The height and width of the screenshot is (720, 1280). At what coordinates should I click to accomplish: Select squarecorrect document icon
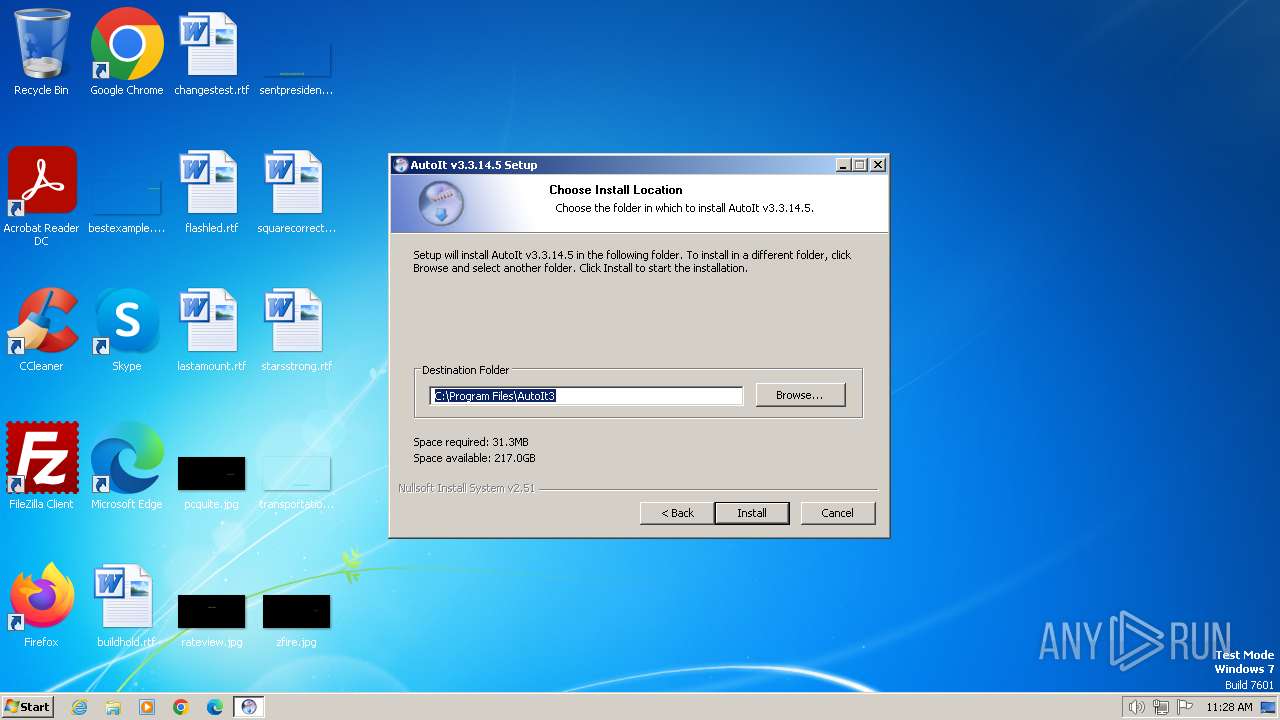pos(296,191)
